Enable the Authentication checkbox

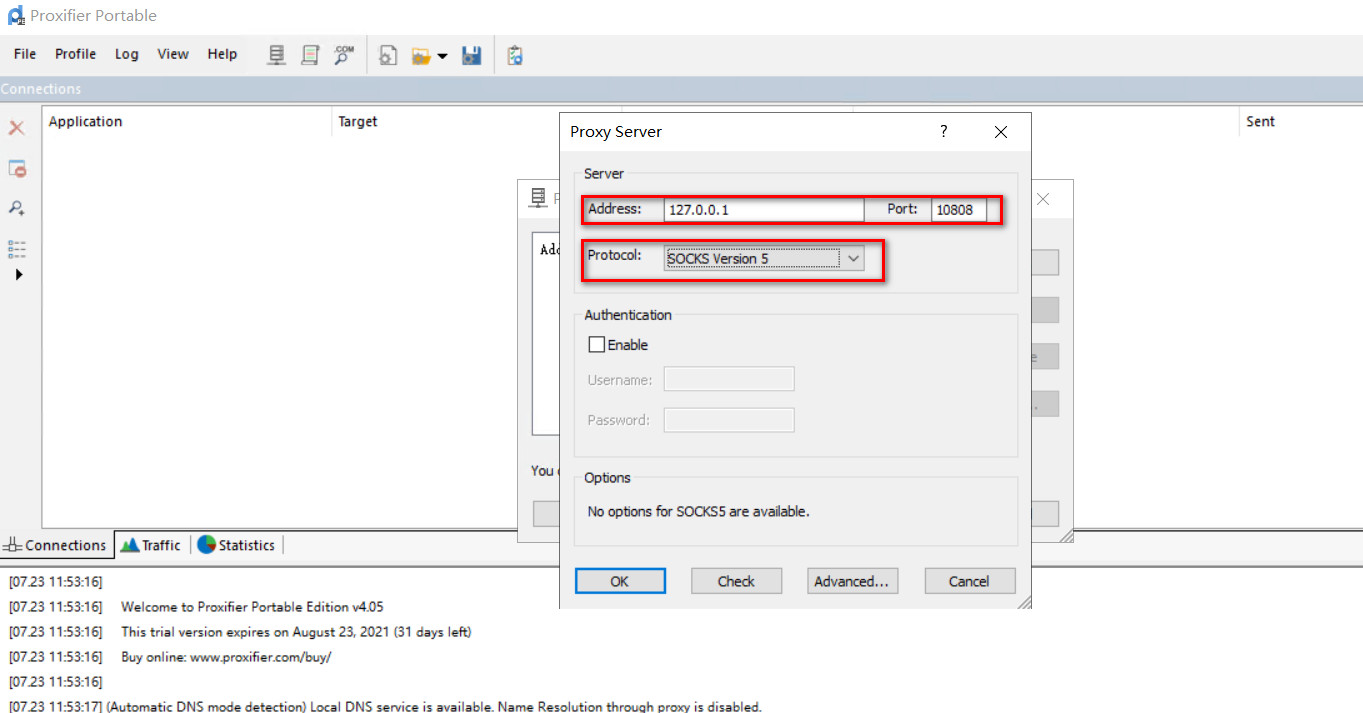click(597, 345)
